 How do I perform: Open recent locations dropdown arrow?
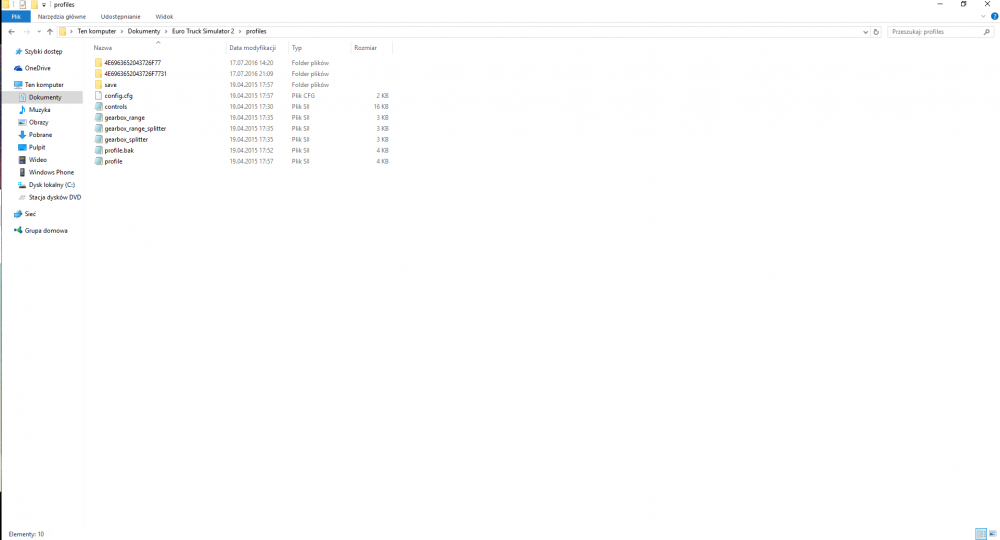coord(39,31)
